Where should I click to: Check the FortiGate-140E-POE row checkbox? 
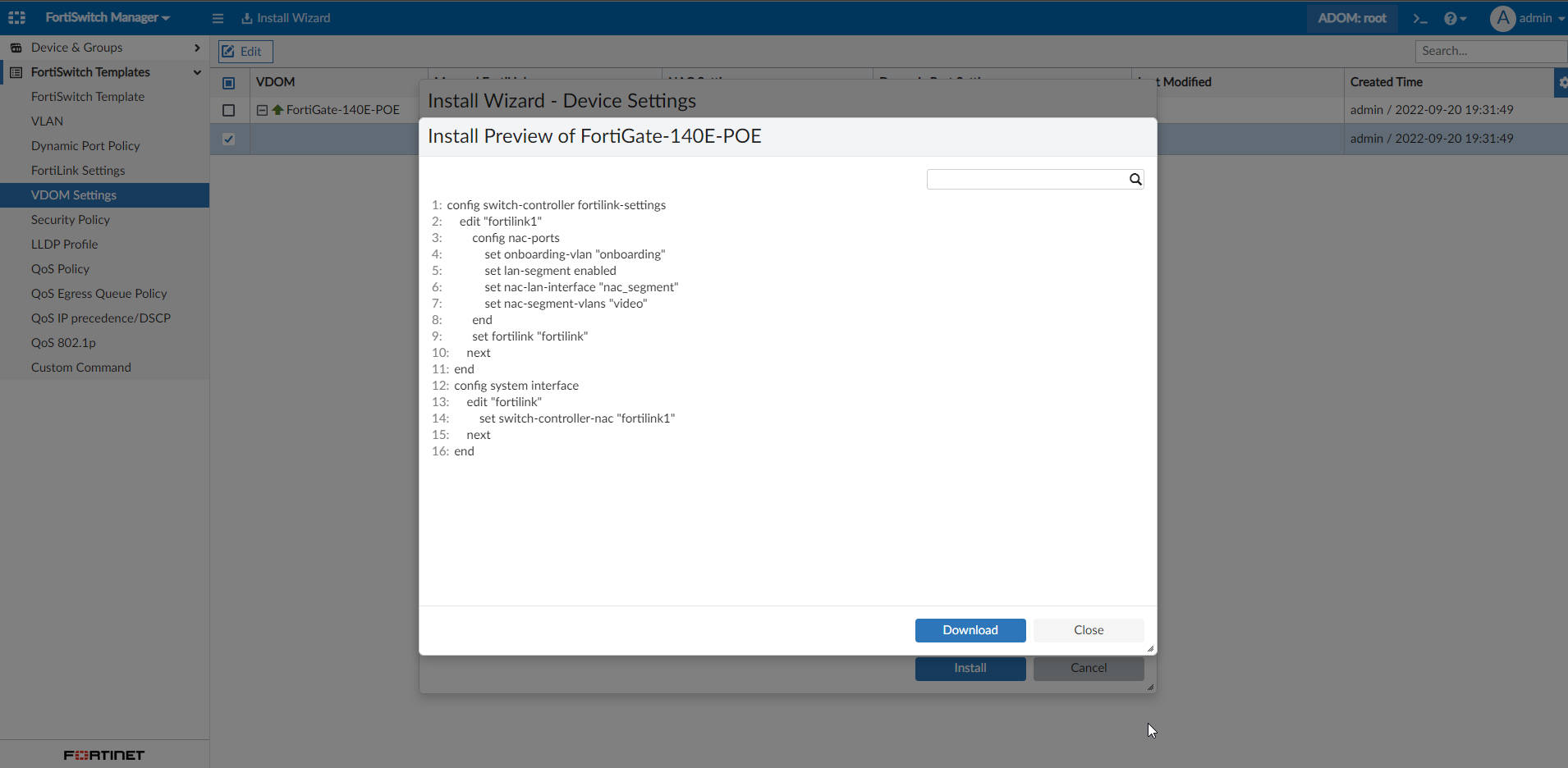[229, 110]
